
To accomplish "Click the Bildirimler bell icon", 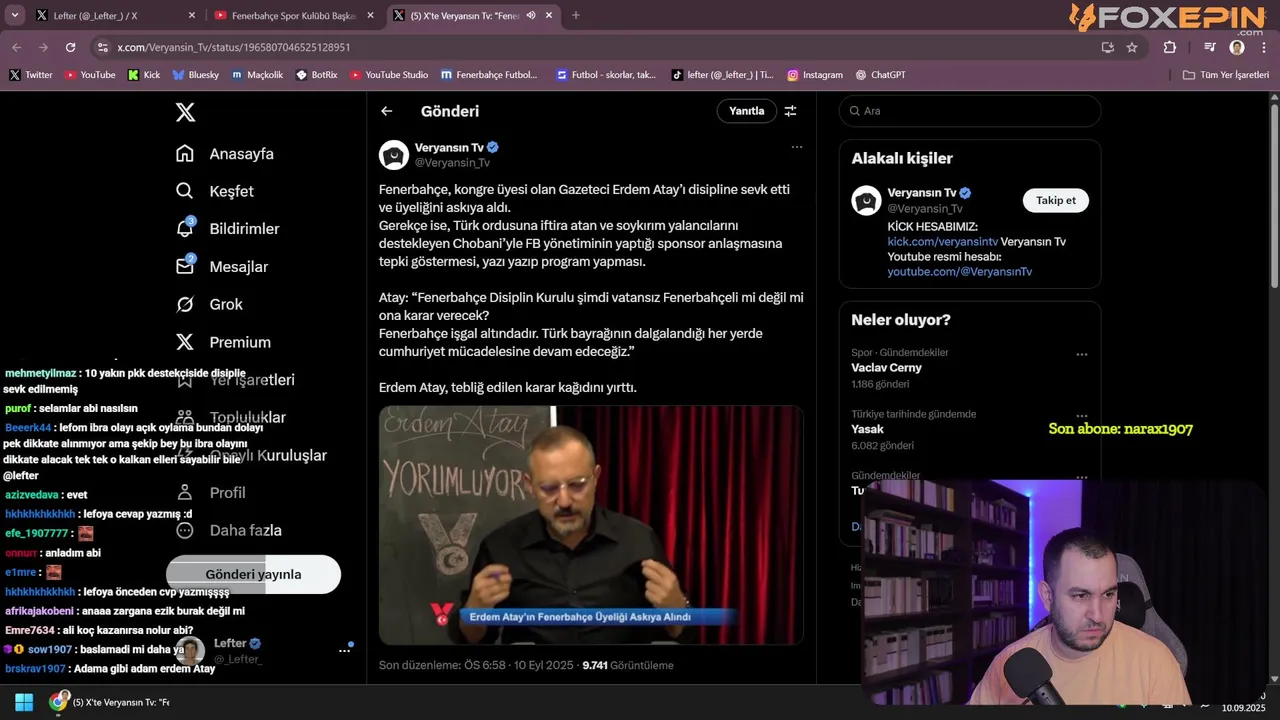I will coord(185,228).
